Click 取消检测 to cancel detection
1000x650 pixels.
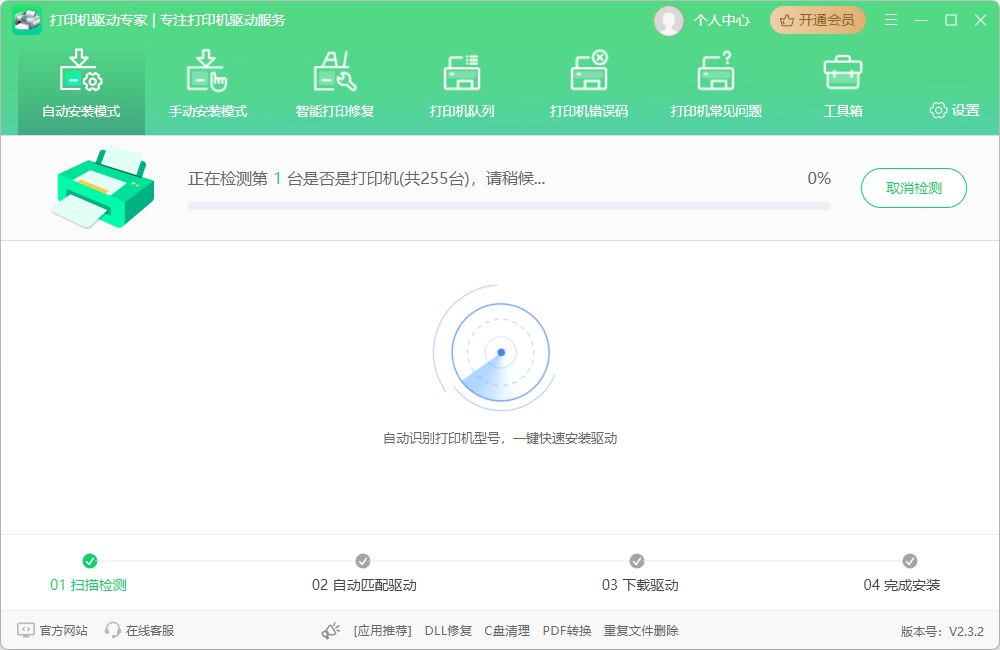tap(913, 188)
